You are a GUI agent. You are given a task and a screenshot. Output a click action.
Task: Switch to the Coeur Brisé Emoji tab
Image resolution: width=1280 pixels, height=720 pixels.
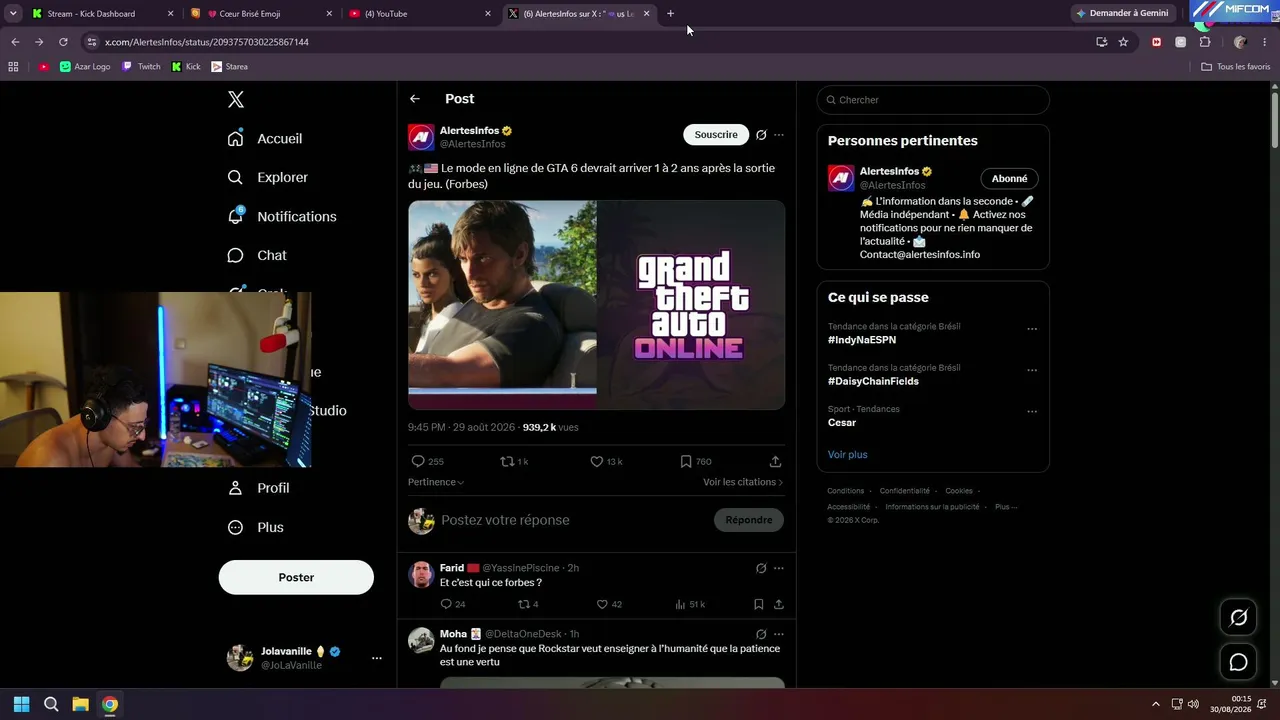(260, 14)
